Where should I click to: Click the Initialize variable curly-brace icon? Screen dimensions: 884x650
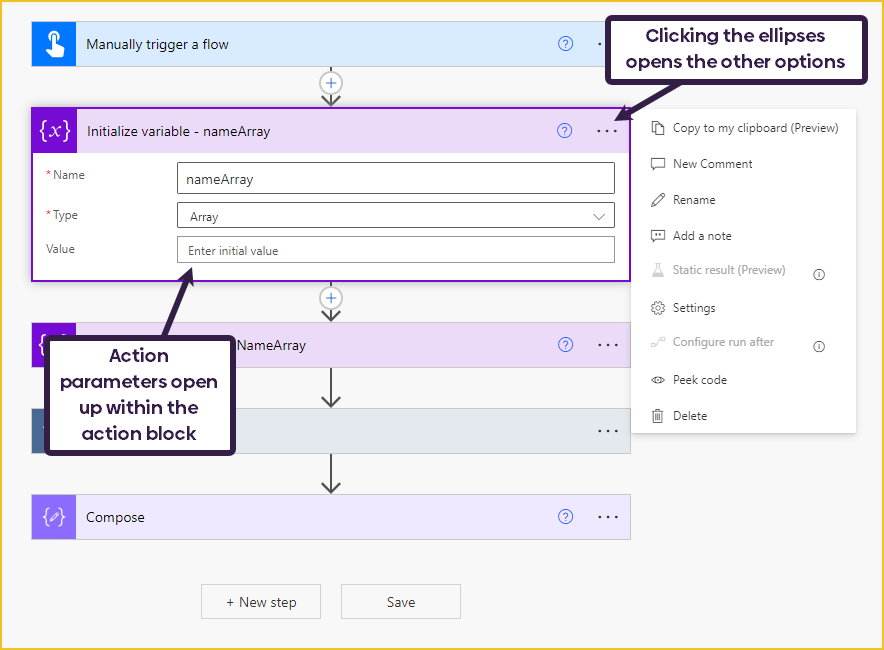pos(55,131)
